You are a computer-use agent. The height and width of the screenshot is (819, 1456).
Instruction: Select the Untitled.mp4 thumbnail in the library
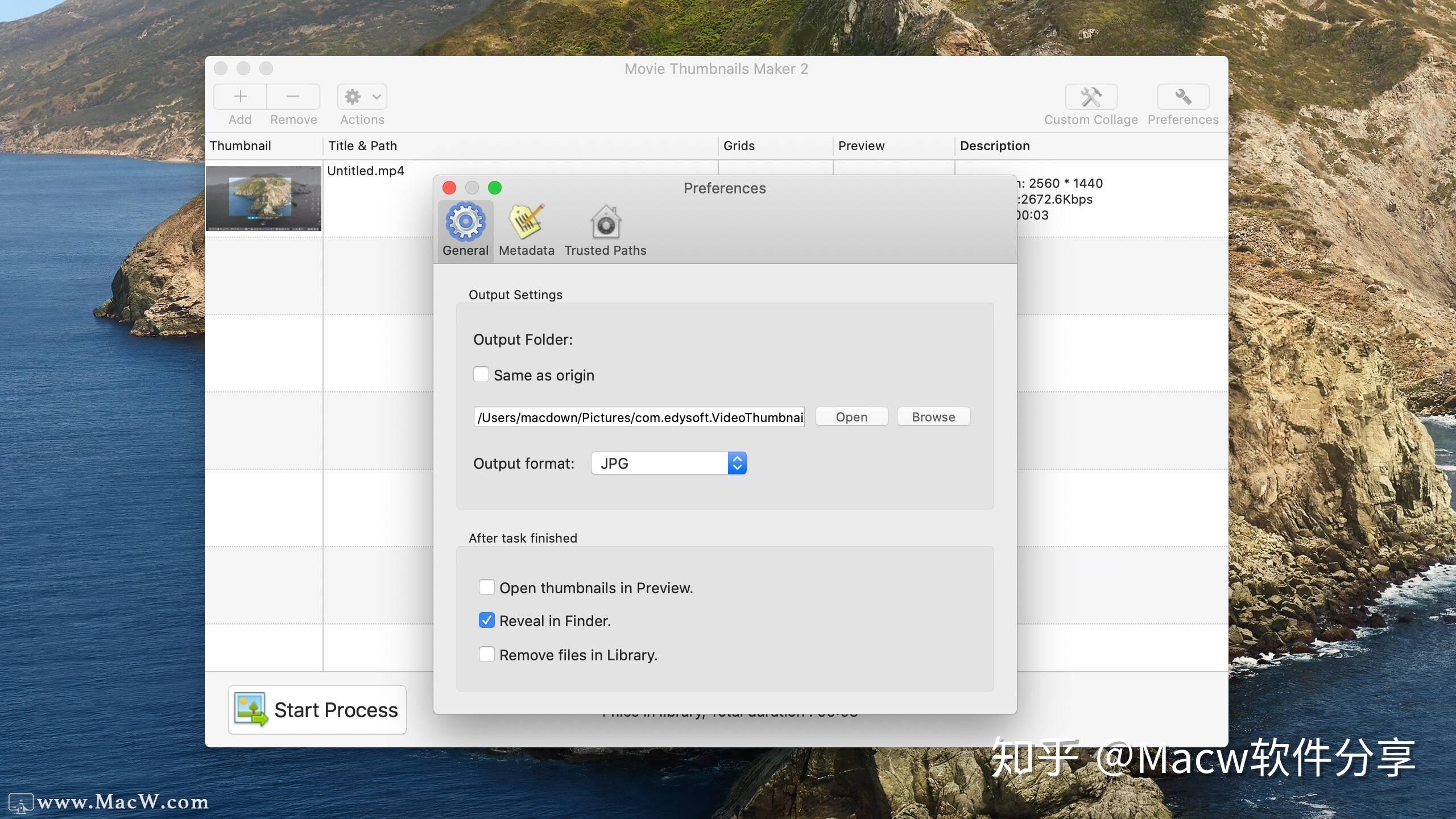click(x=263, y=198)
